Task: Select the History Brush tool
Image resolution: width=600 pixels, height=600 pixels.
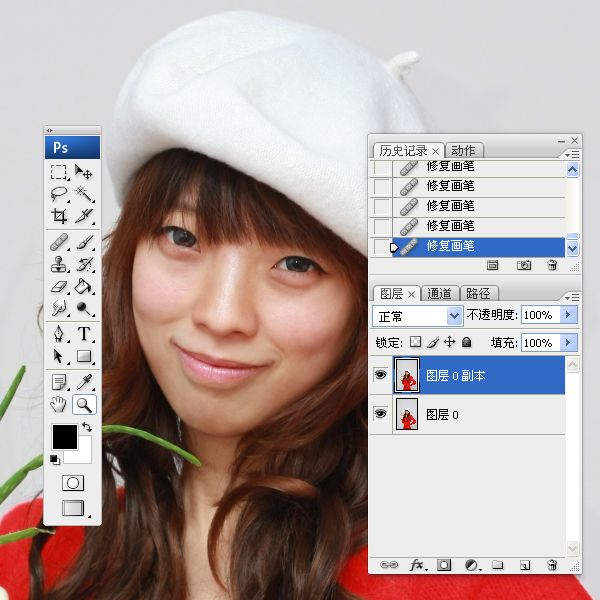Action: pos(83,264)
